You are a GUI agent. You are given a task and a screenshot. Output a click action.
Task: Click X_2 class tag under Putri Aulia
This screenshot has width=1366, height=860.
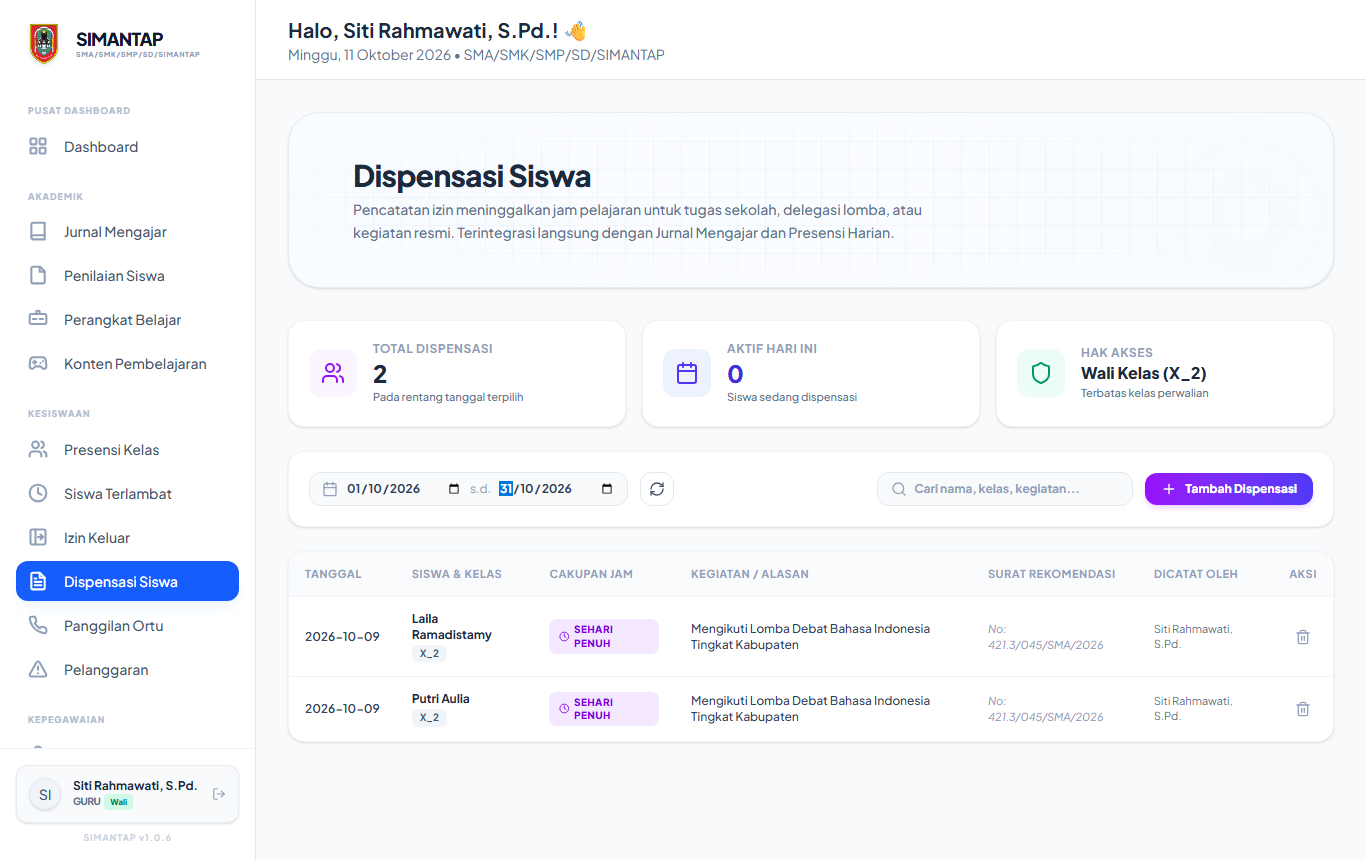click(429, 717)
